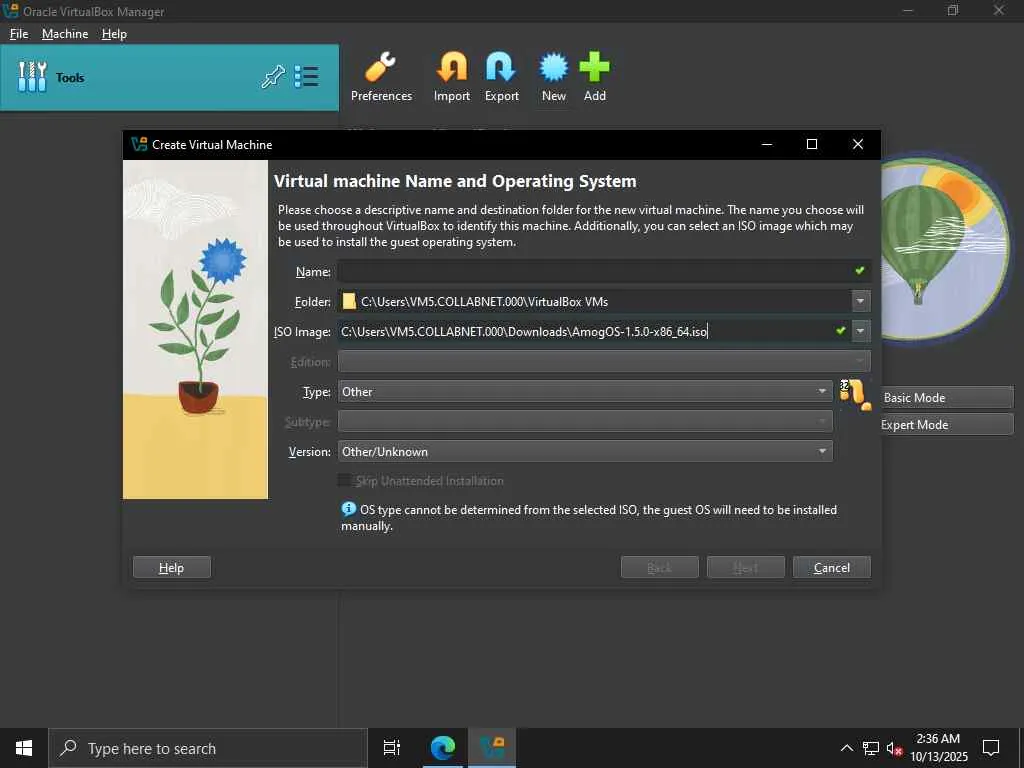Close the Create Virtual Machine dialog
Screen dimensions: 1024x768
pos(857,144)
